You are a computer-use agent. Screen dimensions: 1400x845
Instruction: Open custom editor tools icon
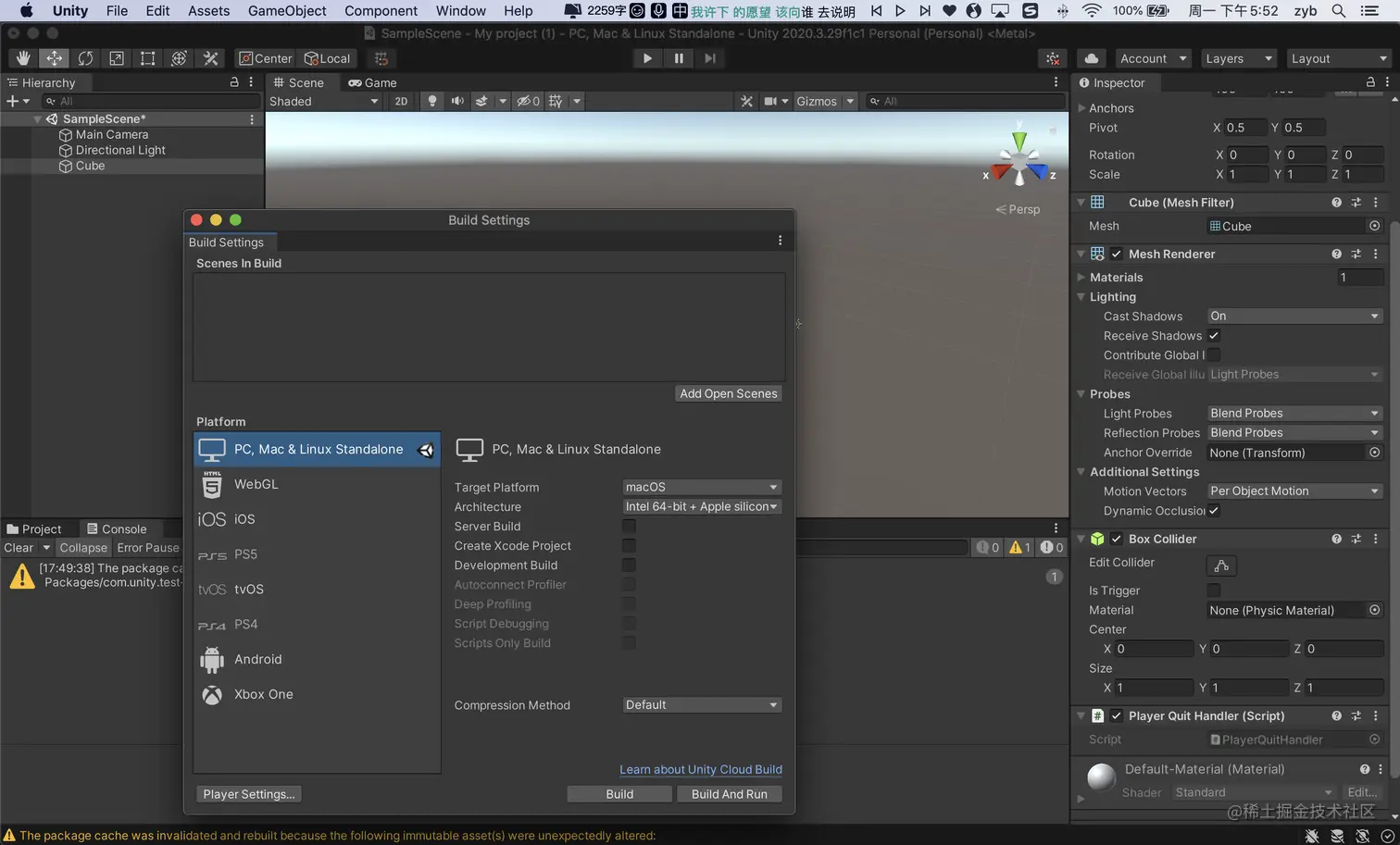(x=210, y=58)
